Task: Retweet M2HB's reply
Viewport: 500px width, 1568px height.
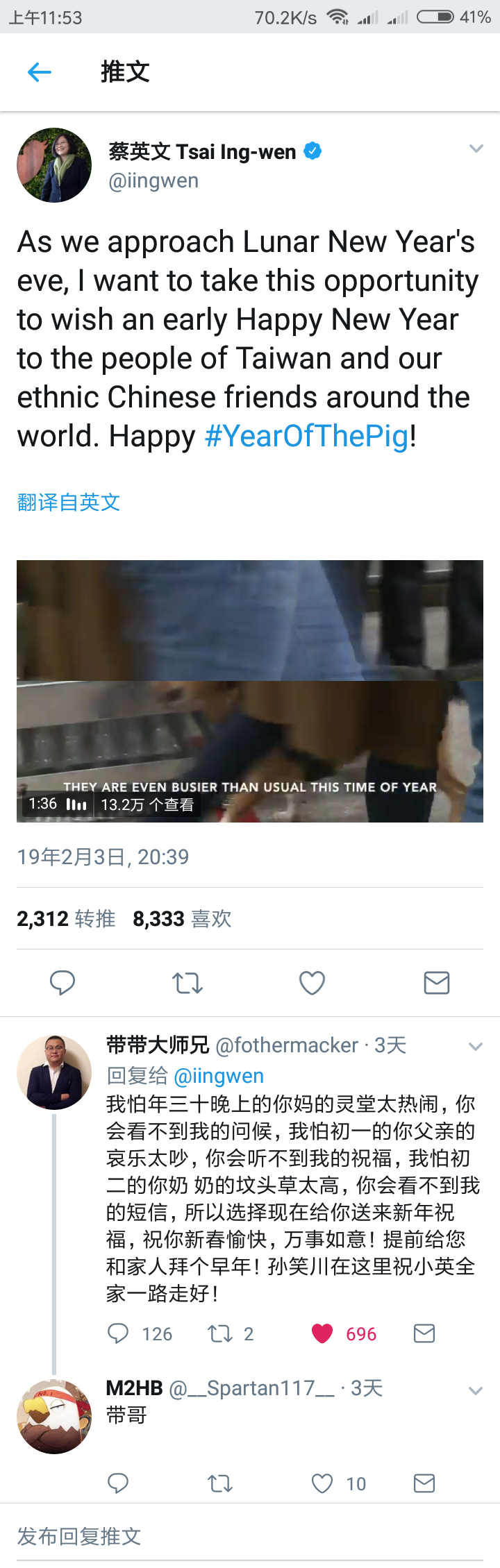Action: (220, 1483)
